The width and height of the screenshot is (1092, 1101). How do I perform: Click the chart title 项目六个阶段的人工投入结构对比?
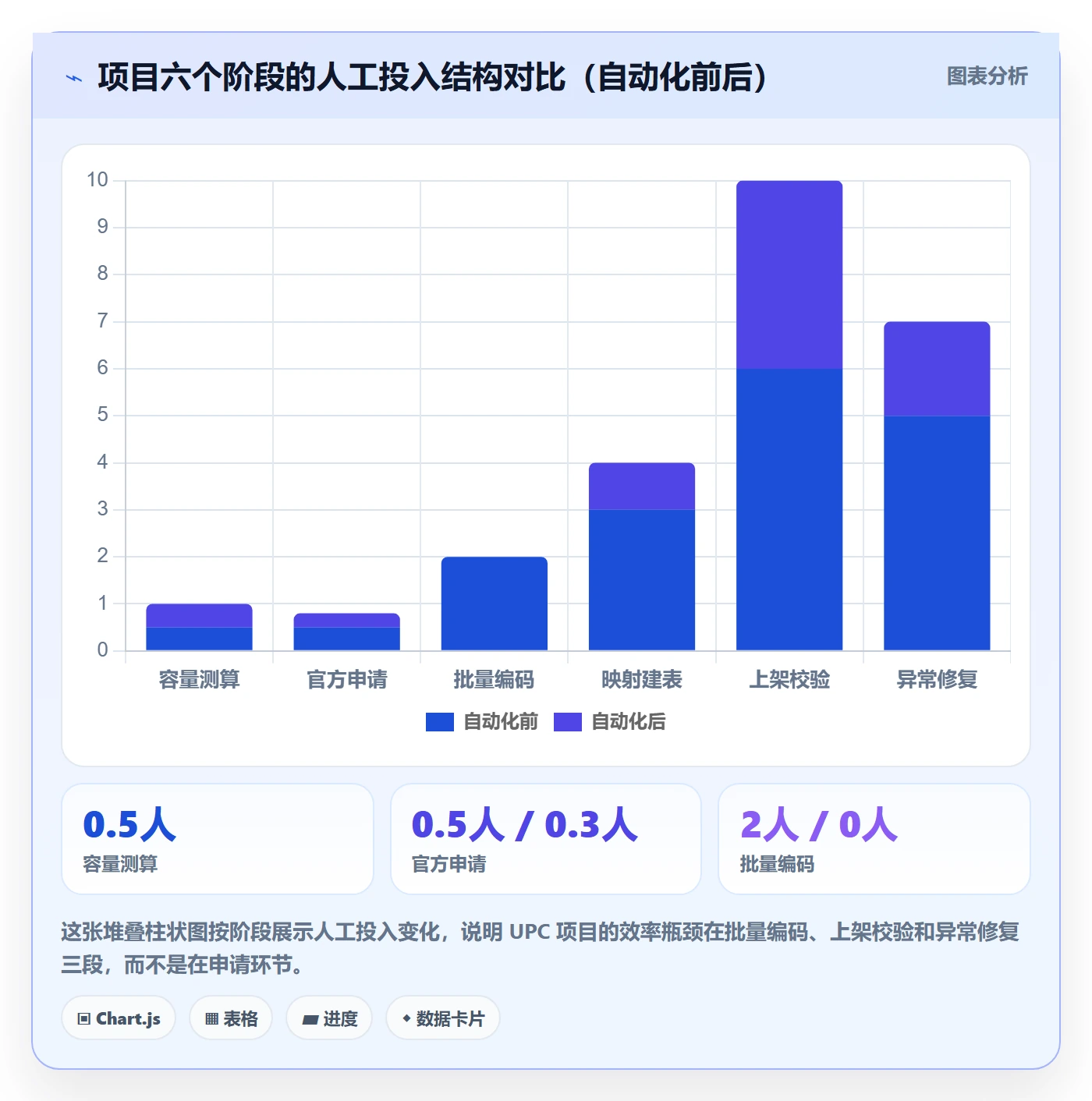331,77
